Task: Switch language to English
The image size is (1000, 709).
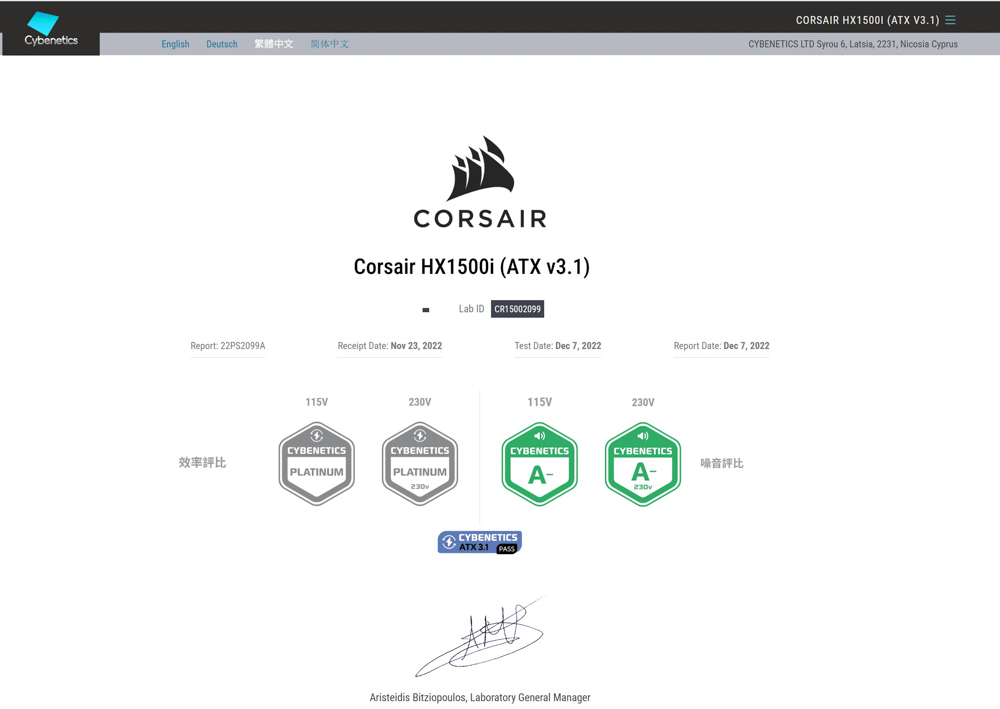Action: 175,44
